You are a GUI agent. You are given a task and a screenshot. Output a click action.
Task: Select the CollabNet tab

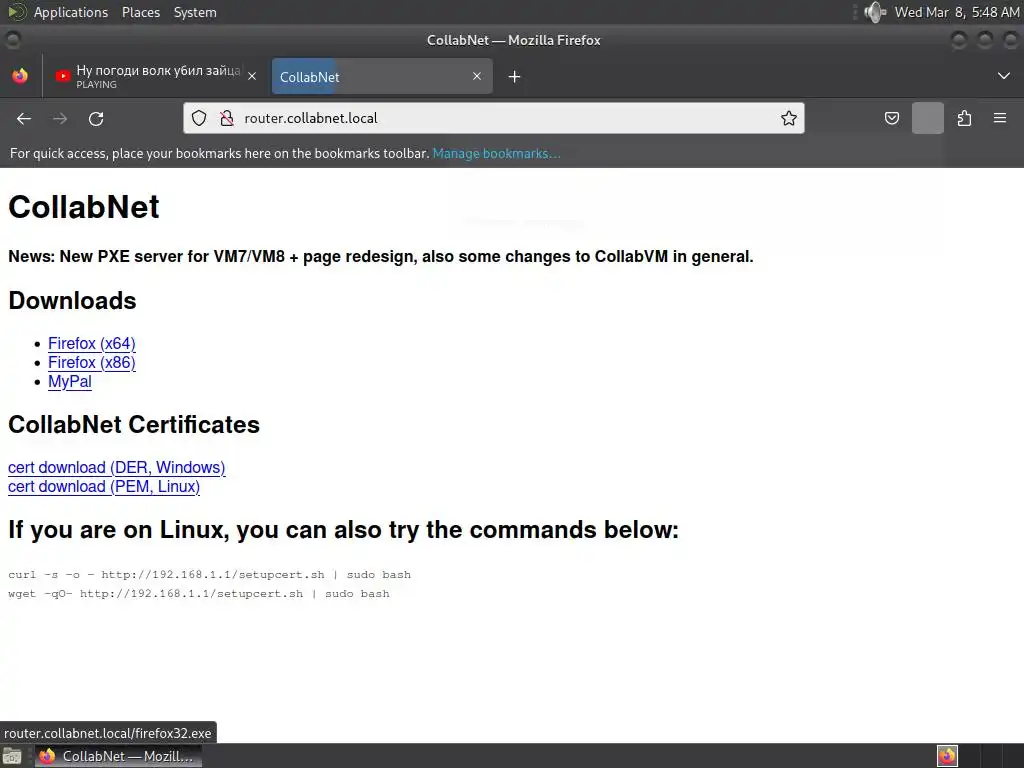coord(382,76)
